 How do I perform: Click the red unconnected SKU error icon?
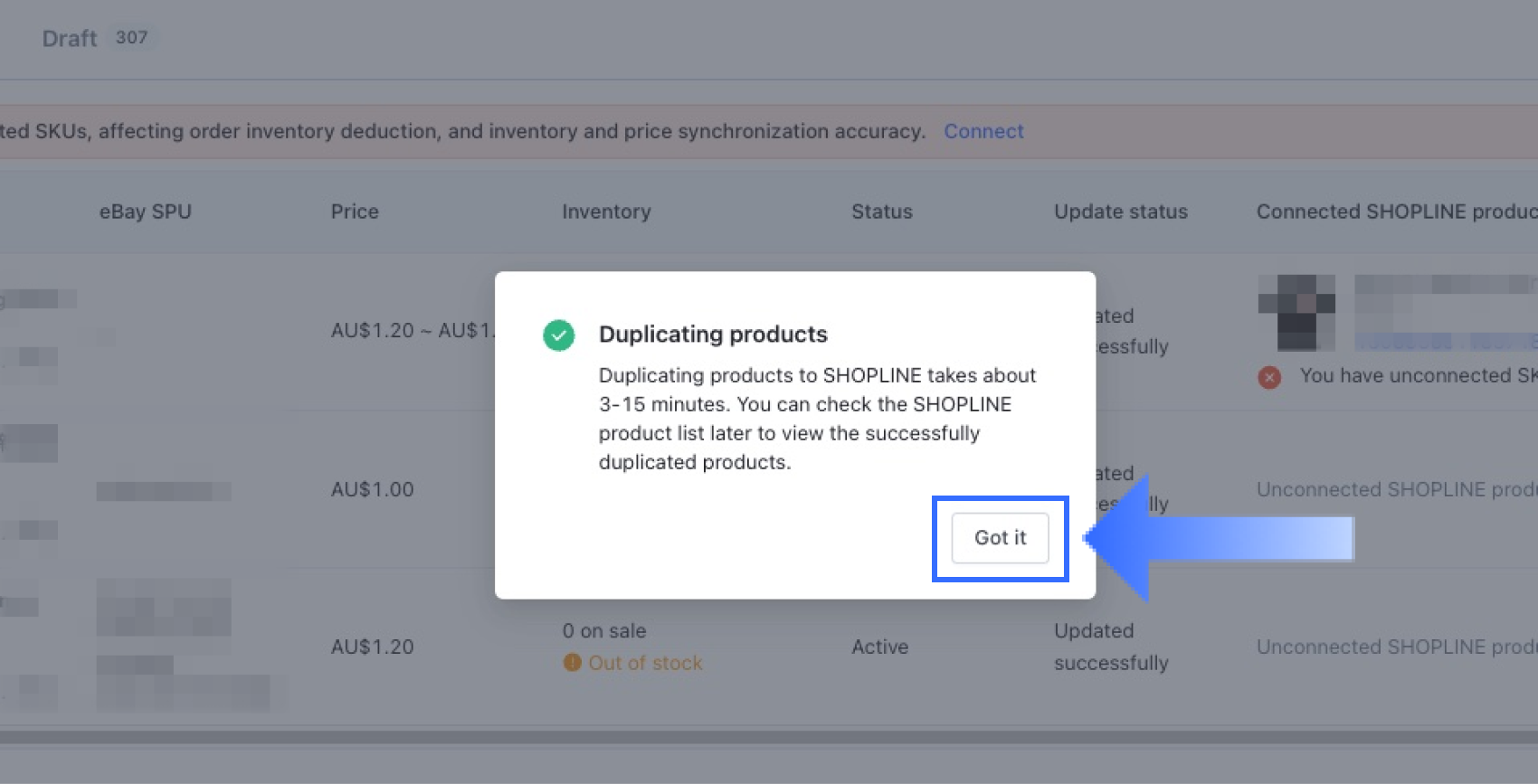[x=1269, y=377]
